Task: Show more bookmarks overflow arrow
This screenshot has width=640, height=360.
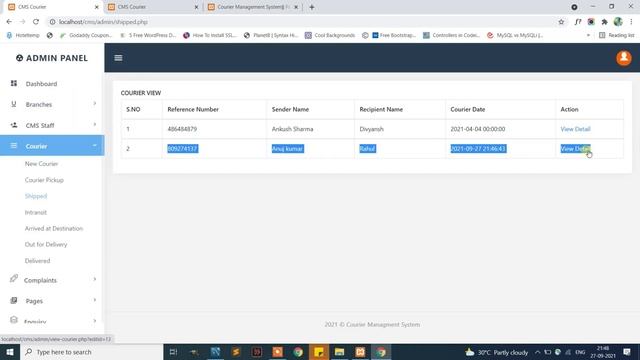Action: [x=588, y=35]
